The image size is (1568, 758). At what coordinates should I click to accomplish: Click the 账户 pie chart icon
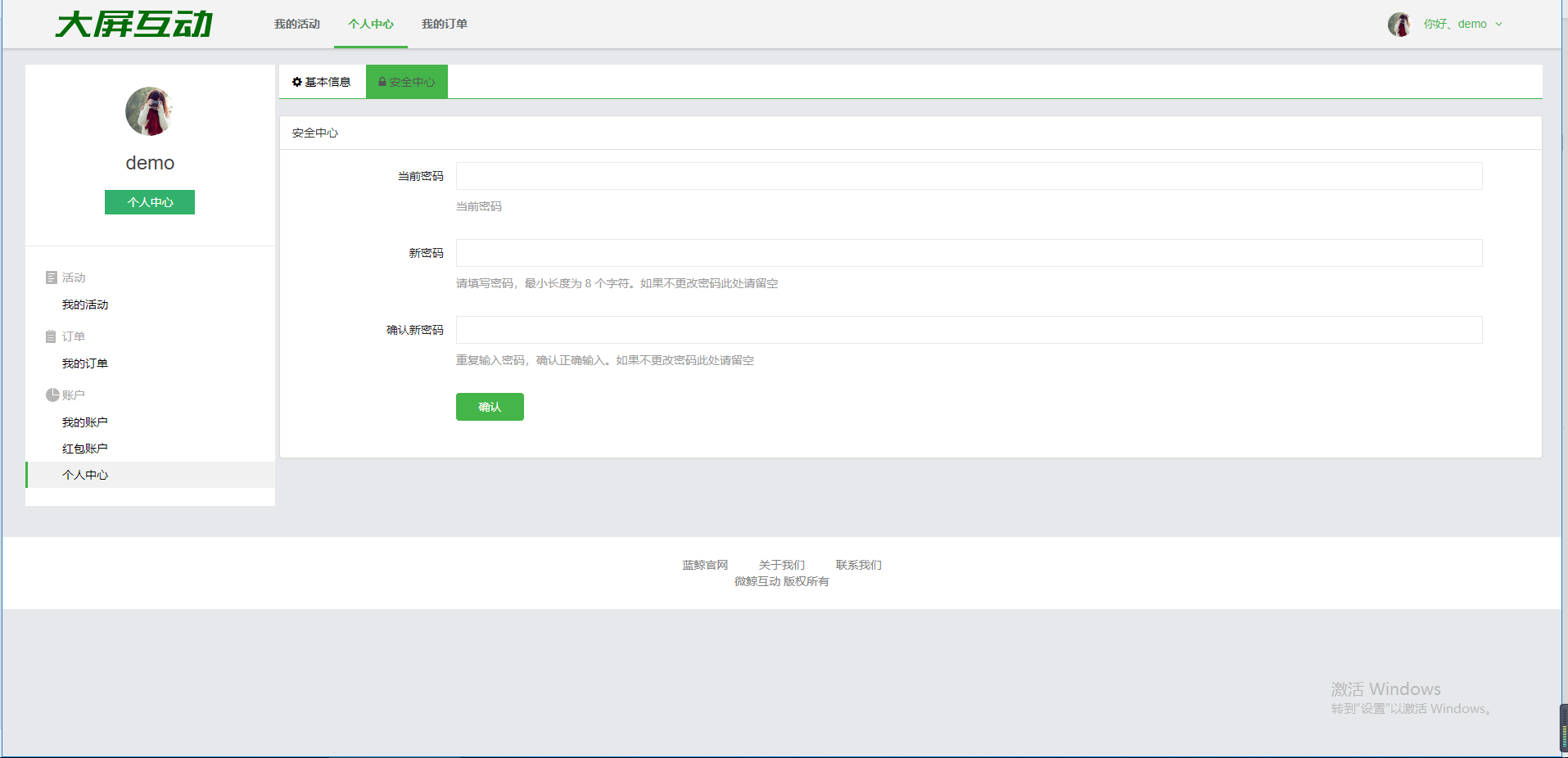[x=52, y=395]
